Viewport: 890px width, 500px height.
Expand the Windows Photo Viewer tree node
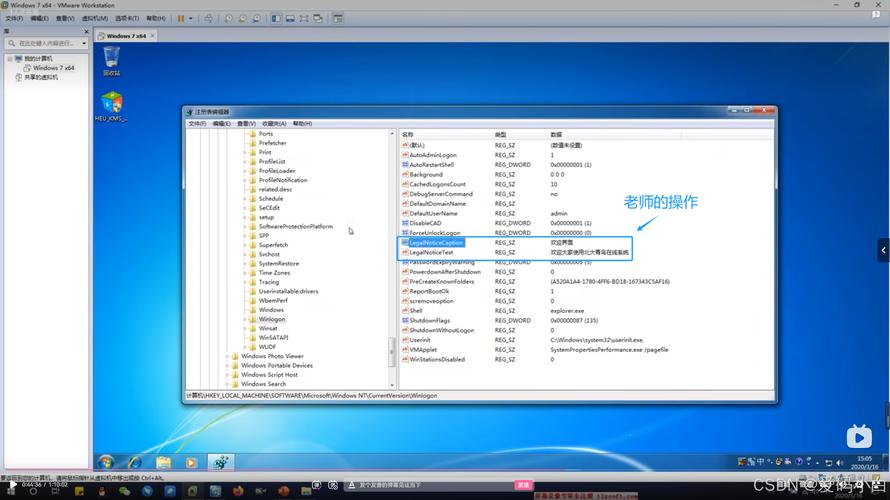pyautogui.click(x=228, y=356)
